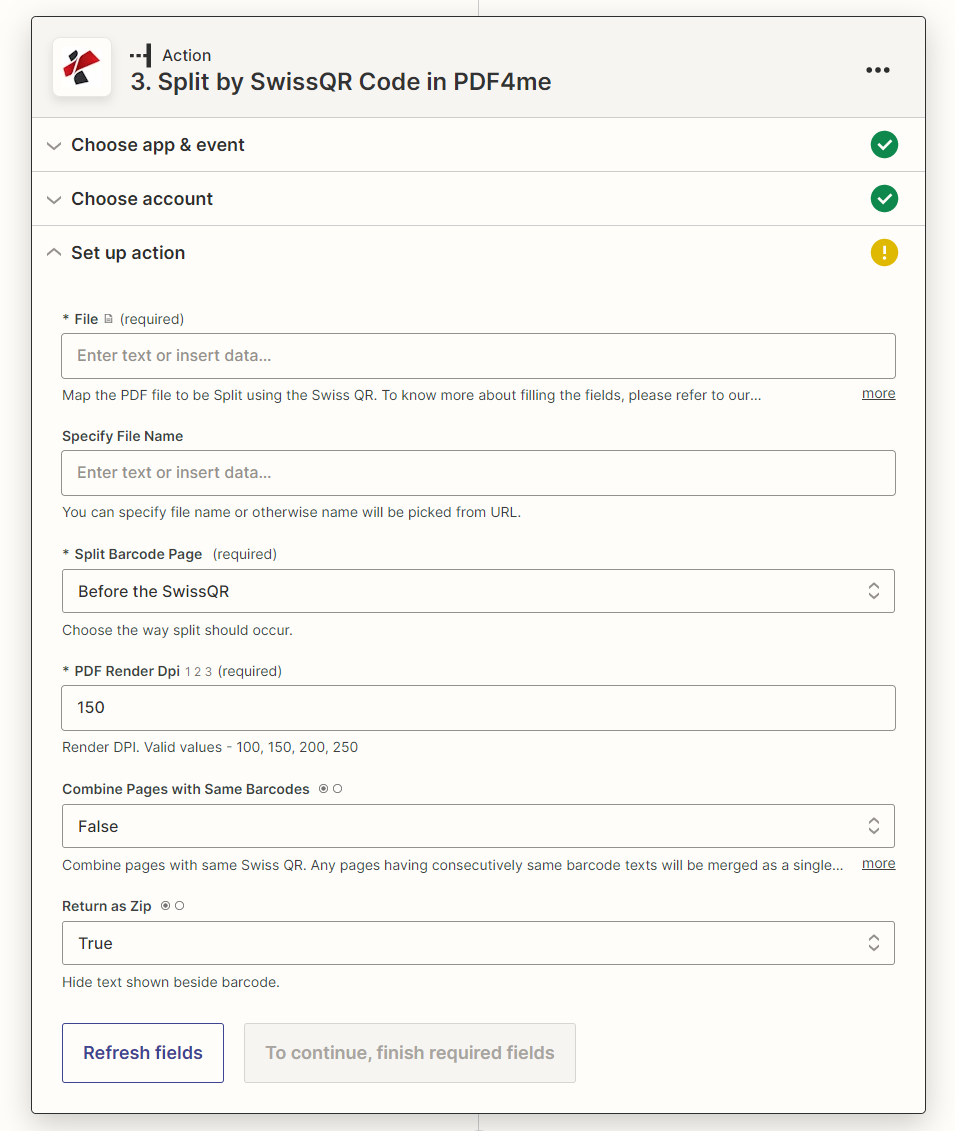
Task: Open the three-dot options menu
Action: [x=877, y=70]
